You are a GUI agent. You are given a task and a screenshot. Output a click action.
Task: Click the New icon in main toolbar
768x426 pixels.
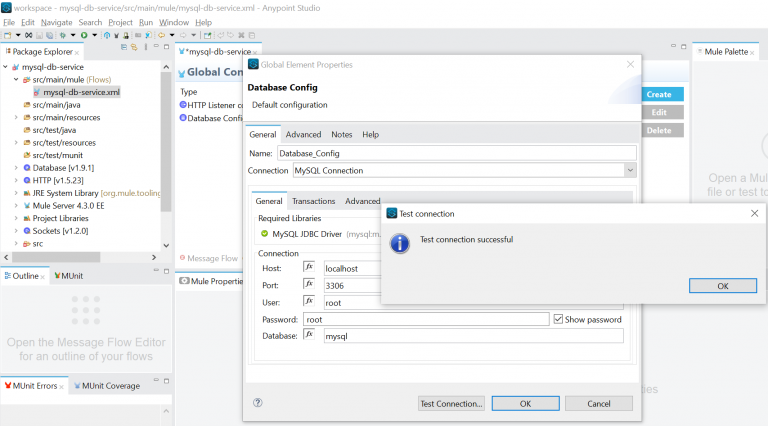[x=7, y=35]
